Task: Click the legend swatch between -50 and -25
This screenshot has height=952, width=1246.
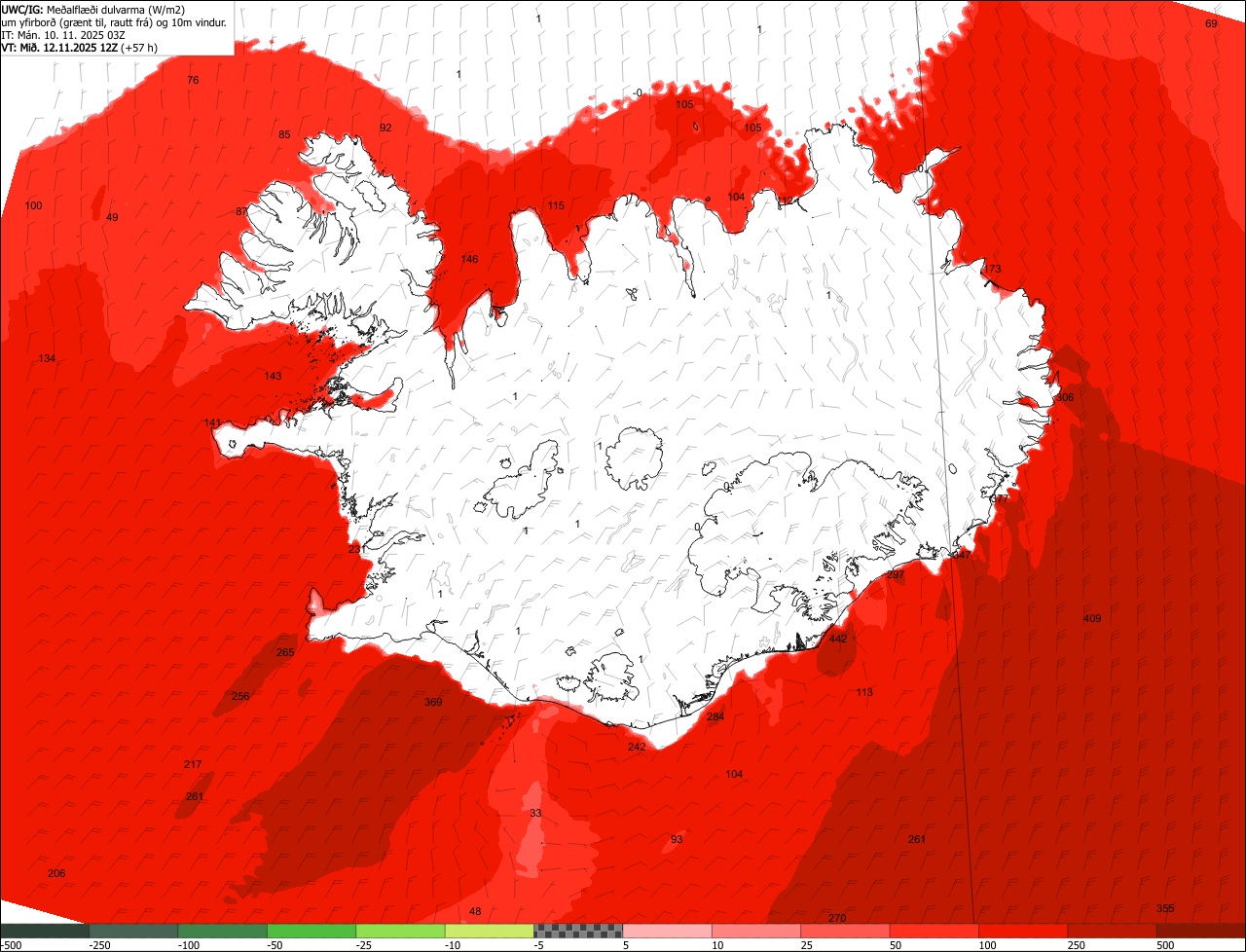Action: point(311,931)
